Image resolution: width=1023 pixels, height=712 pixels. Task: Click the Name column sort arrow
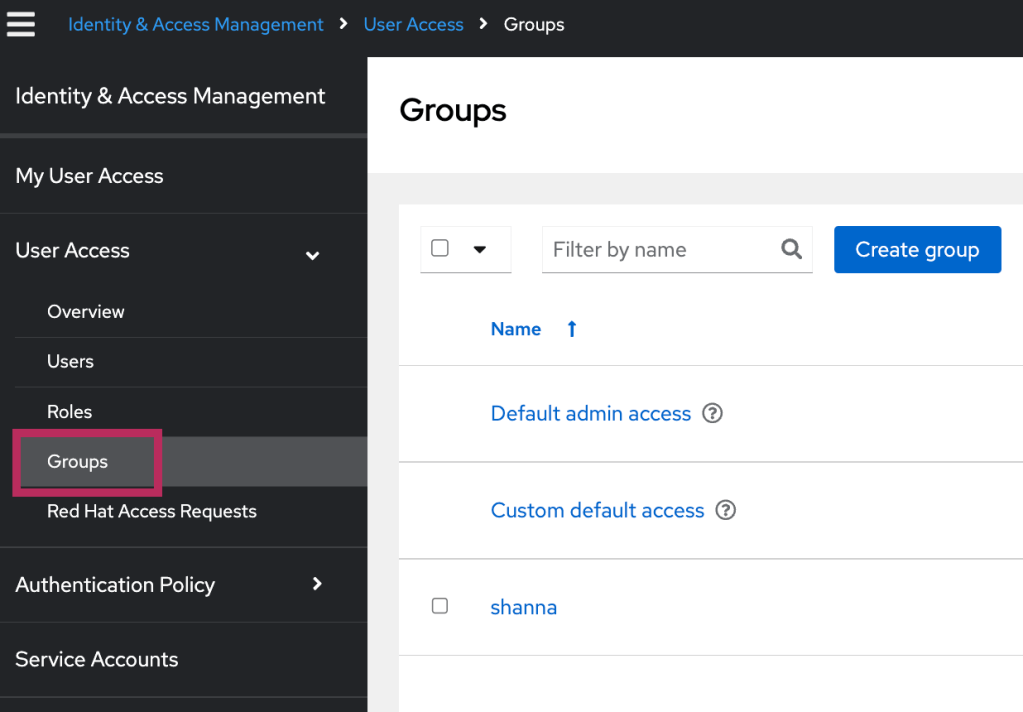pyautogui.click(x=572, y=329)
